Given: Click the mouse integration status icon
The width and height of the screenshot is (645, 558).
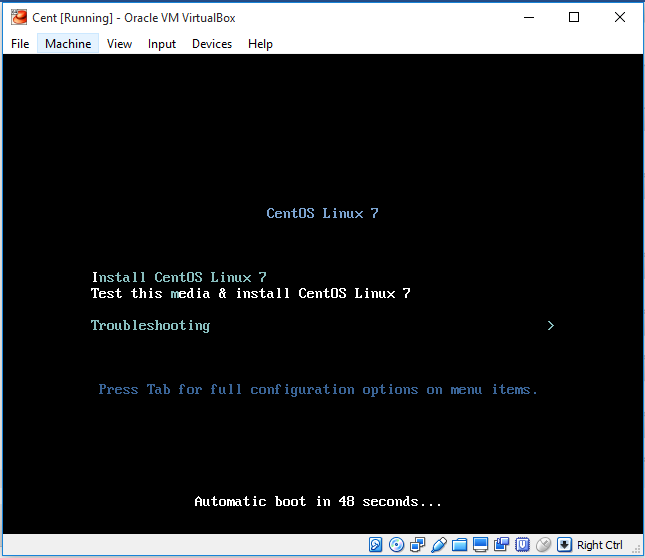Looking at the screenshot, I should point(543,544).
